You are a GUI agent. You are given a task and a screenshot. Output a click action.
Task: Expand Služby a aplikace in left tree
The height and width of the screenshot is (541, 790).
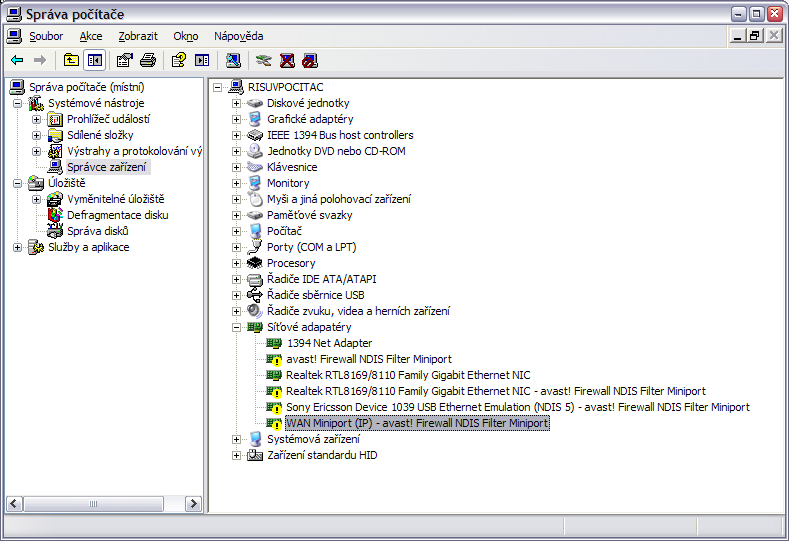click(x=18, y=247)
